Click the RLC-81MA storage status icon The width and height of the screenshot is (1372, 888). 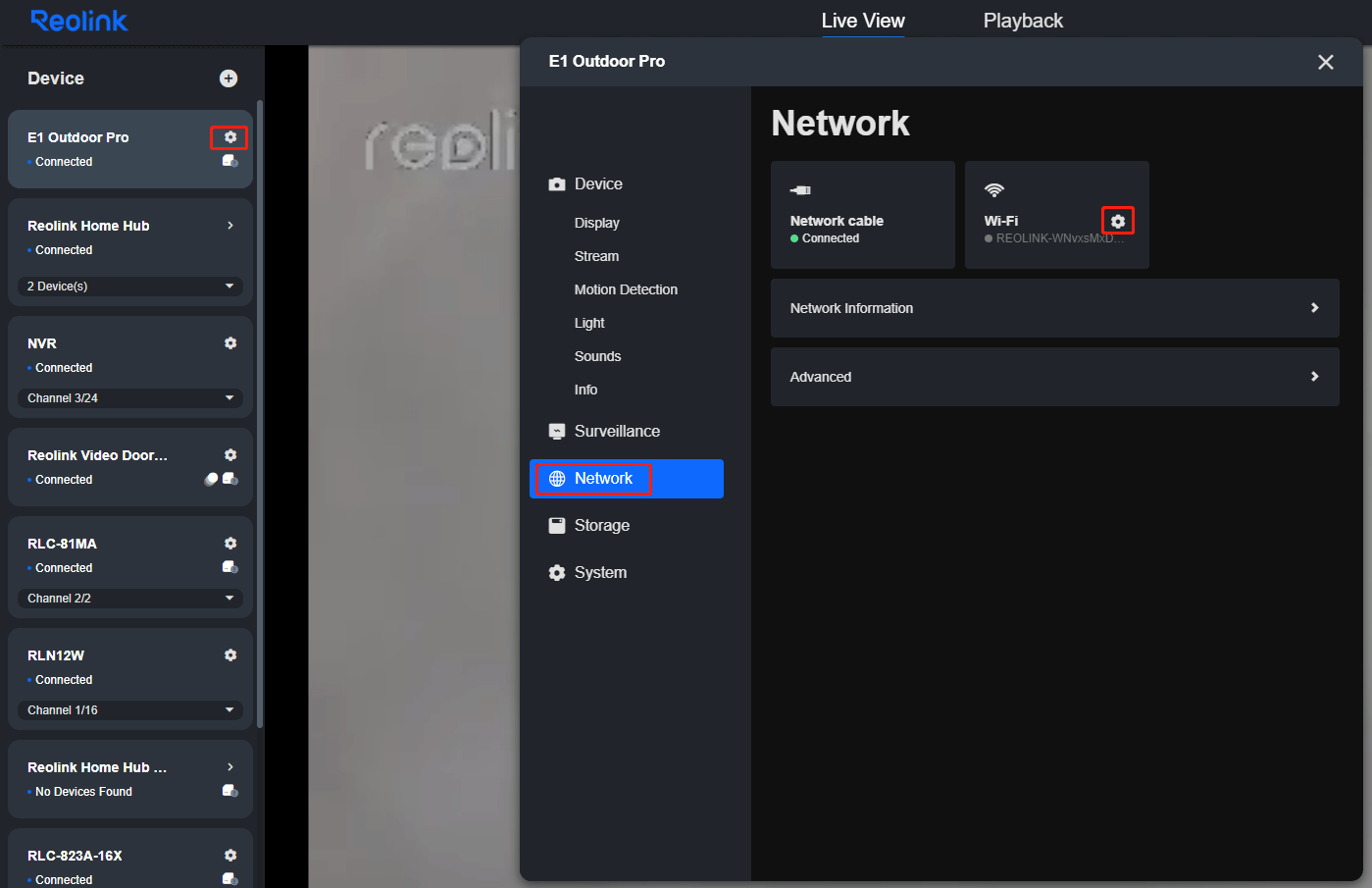point(230,567)
